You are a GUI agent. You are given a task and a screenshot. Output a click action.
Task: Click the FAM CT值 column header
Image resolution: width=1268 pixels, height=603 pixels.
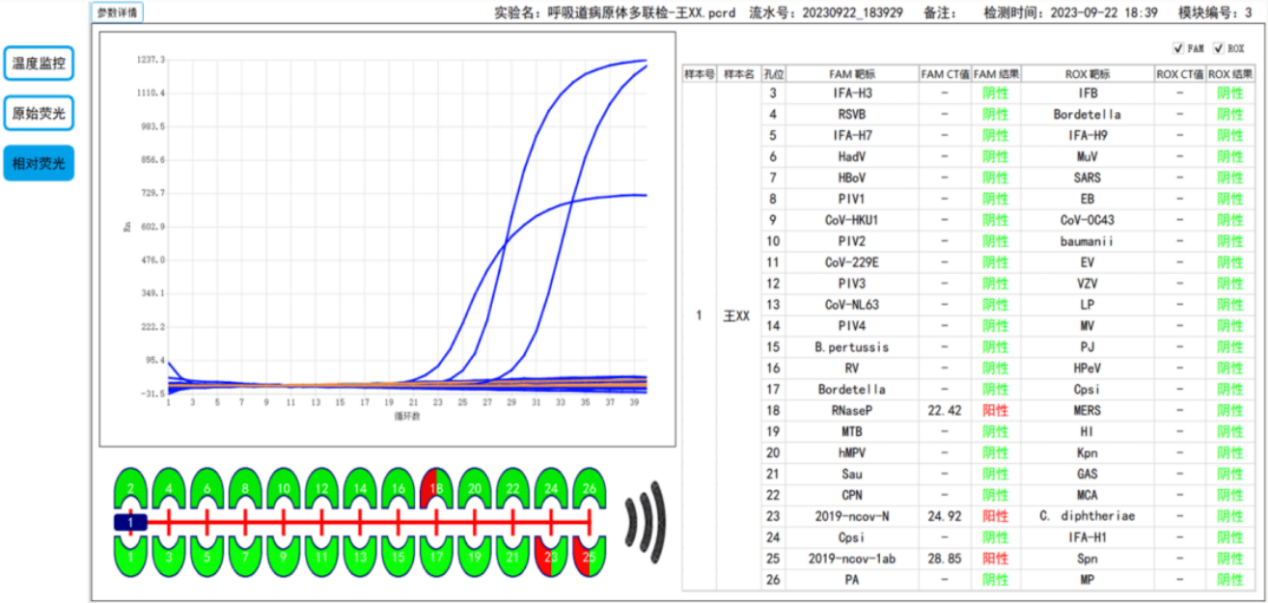click(944, 74)
